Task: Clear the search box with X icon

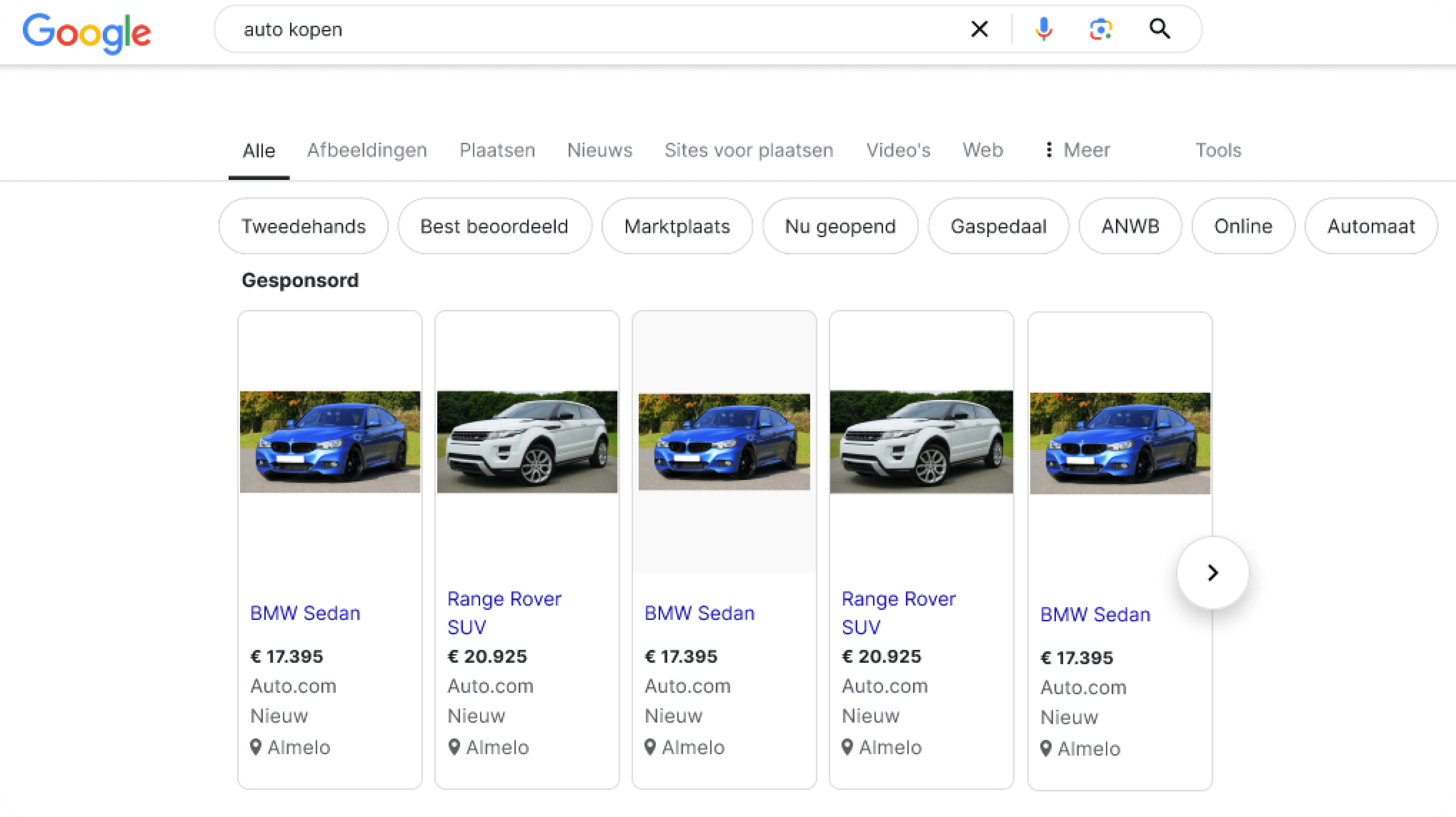Action: 979,29
